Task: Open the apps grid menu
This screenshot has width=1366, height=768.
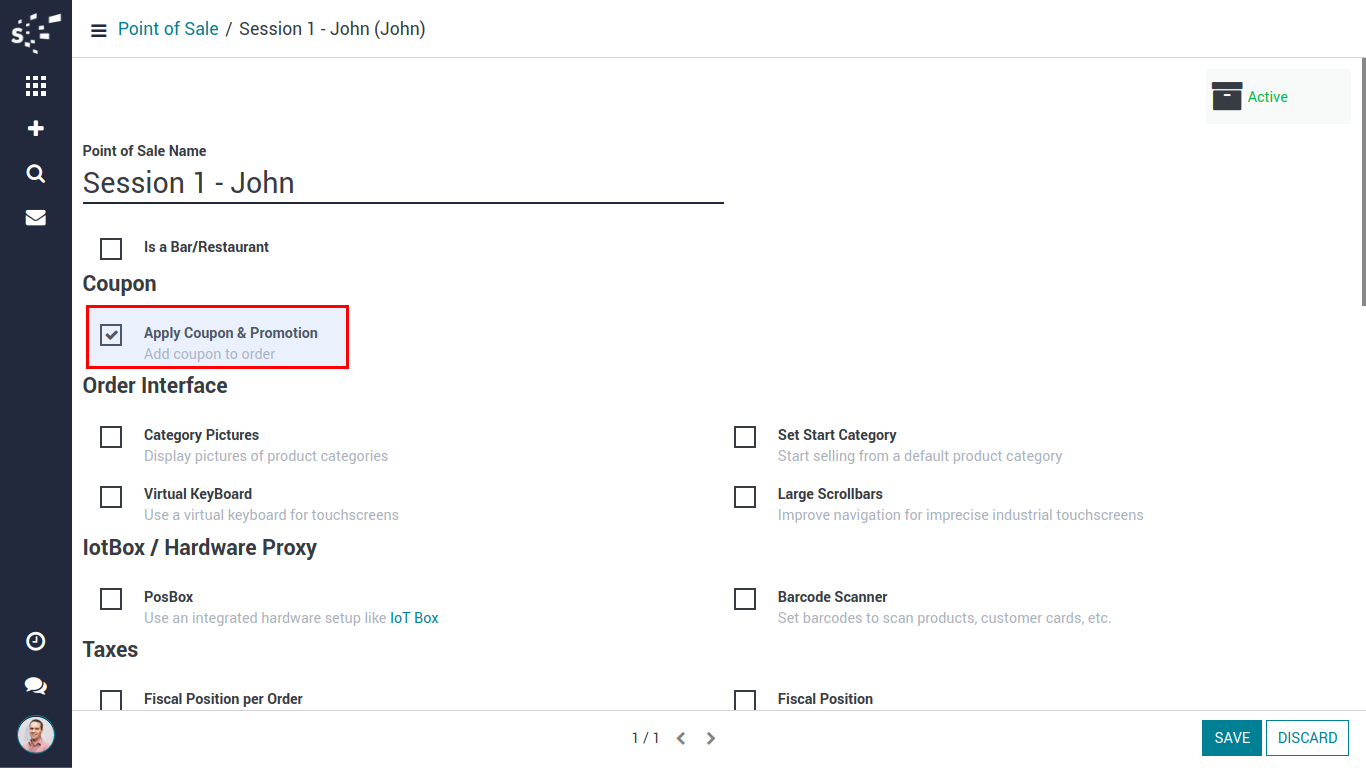Action: [36, 86]
